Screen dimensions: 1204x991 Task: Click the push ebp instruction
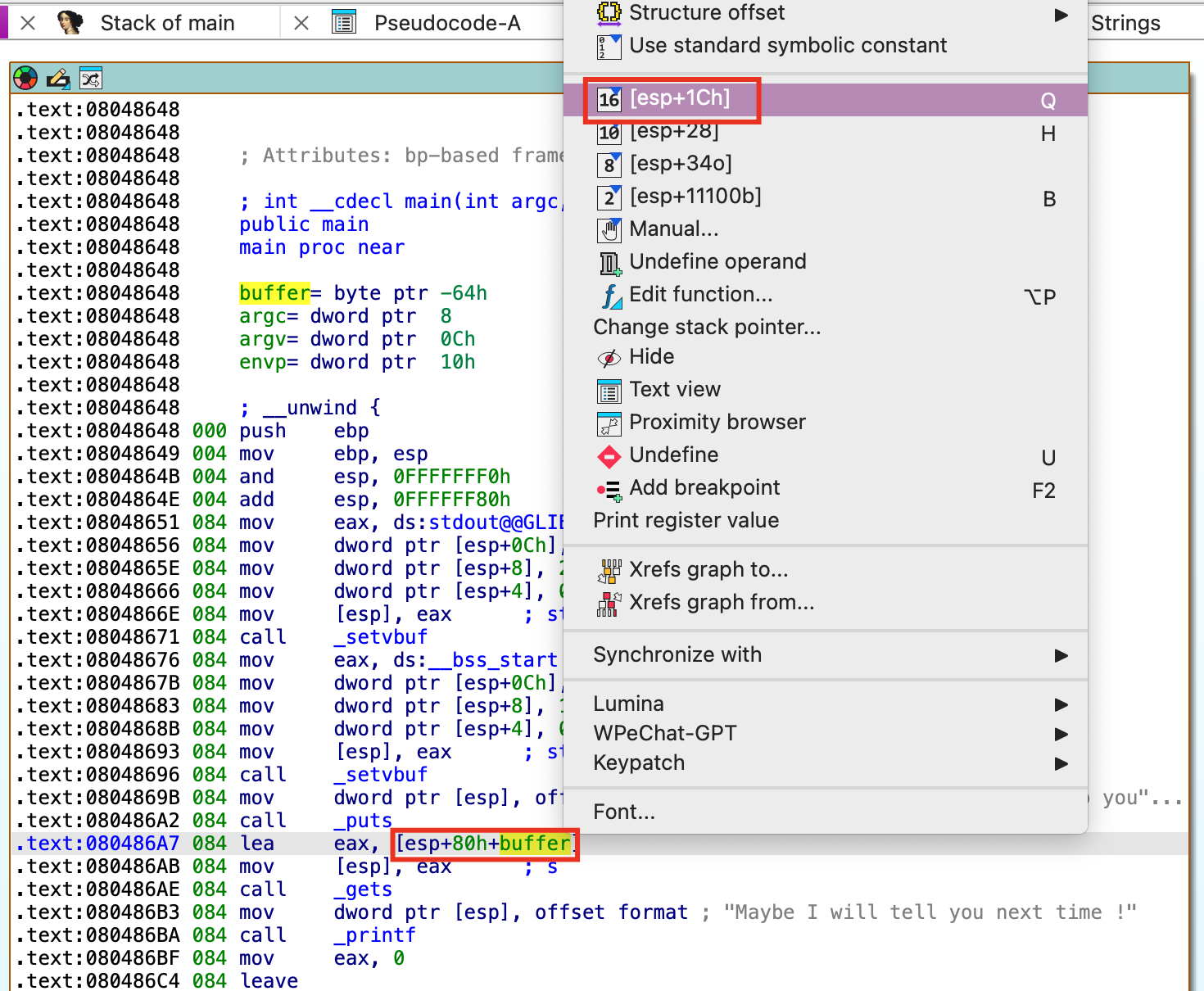(x=304, y=431)
